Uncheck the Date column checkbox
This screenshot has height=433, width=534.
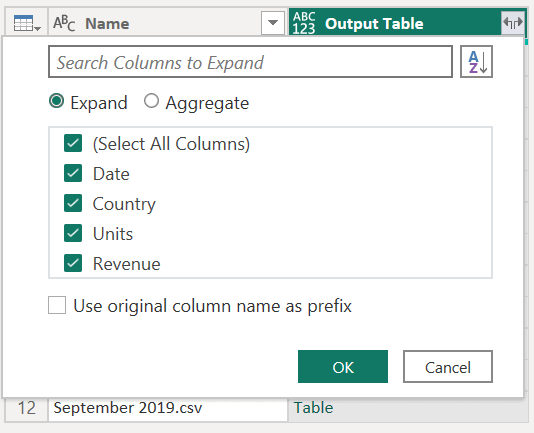73,173
